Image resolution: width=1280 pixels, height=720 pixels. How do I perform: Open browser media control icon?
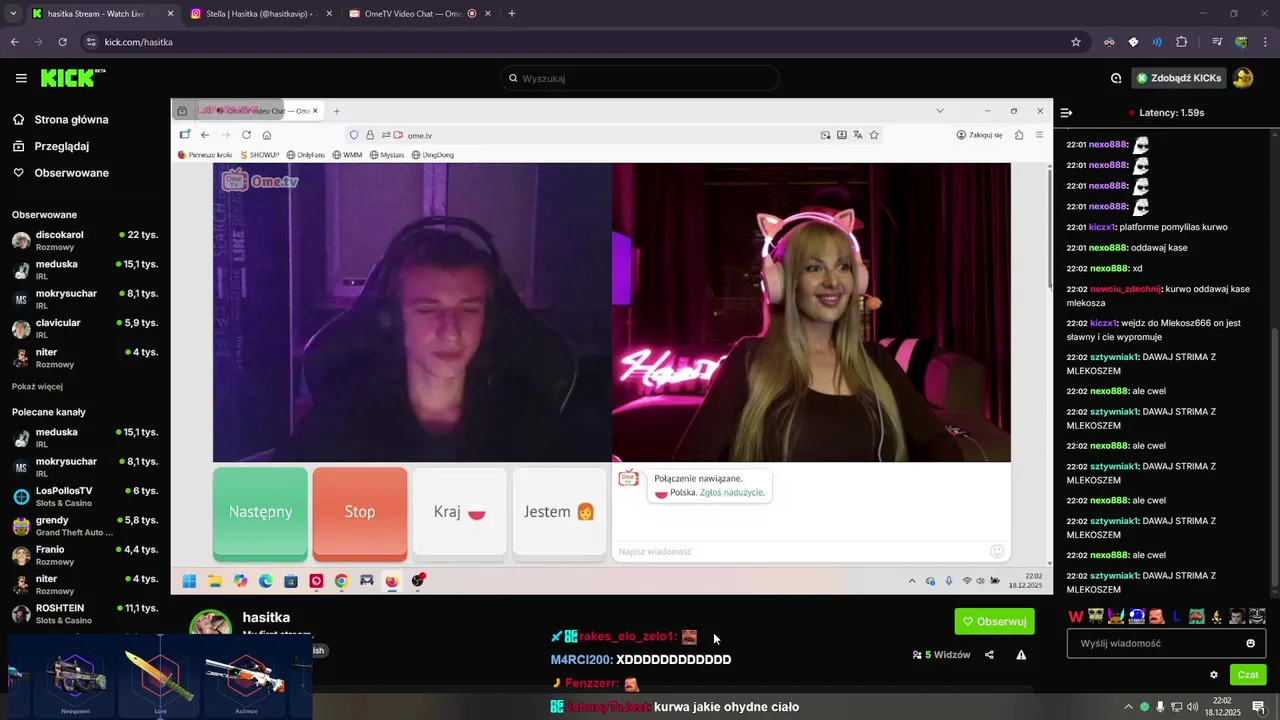[x=1217, y=42]
